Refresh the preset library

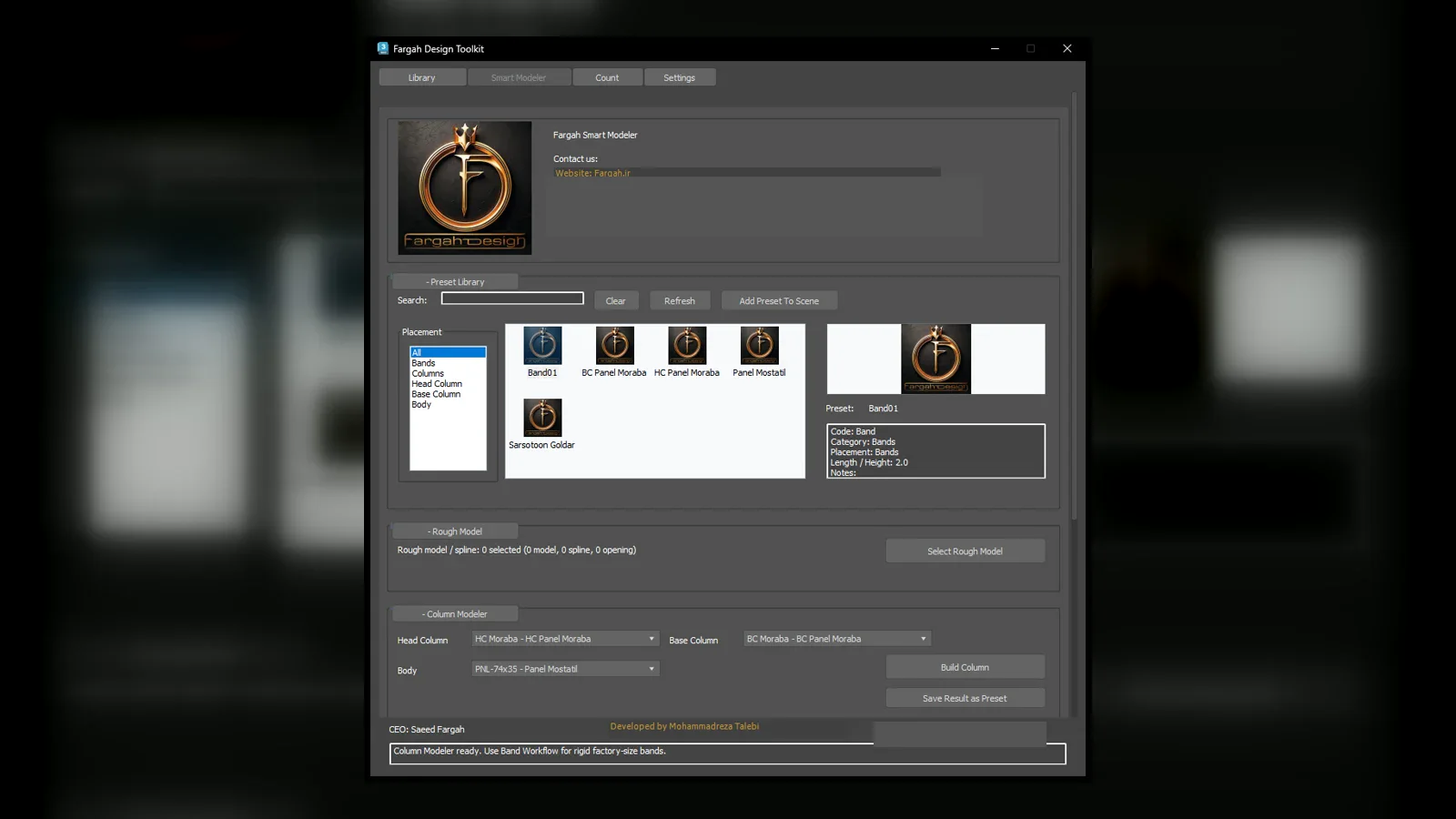tap(680, 301)
